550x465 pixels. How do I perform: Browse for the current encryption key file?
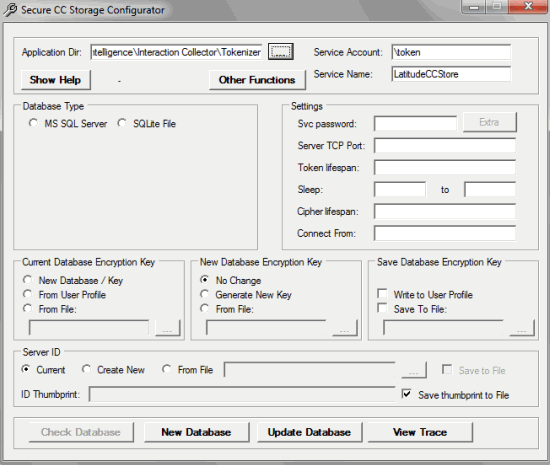[168, 328]
